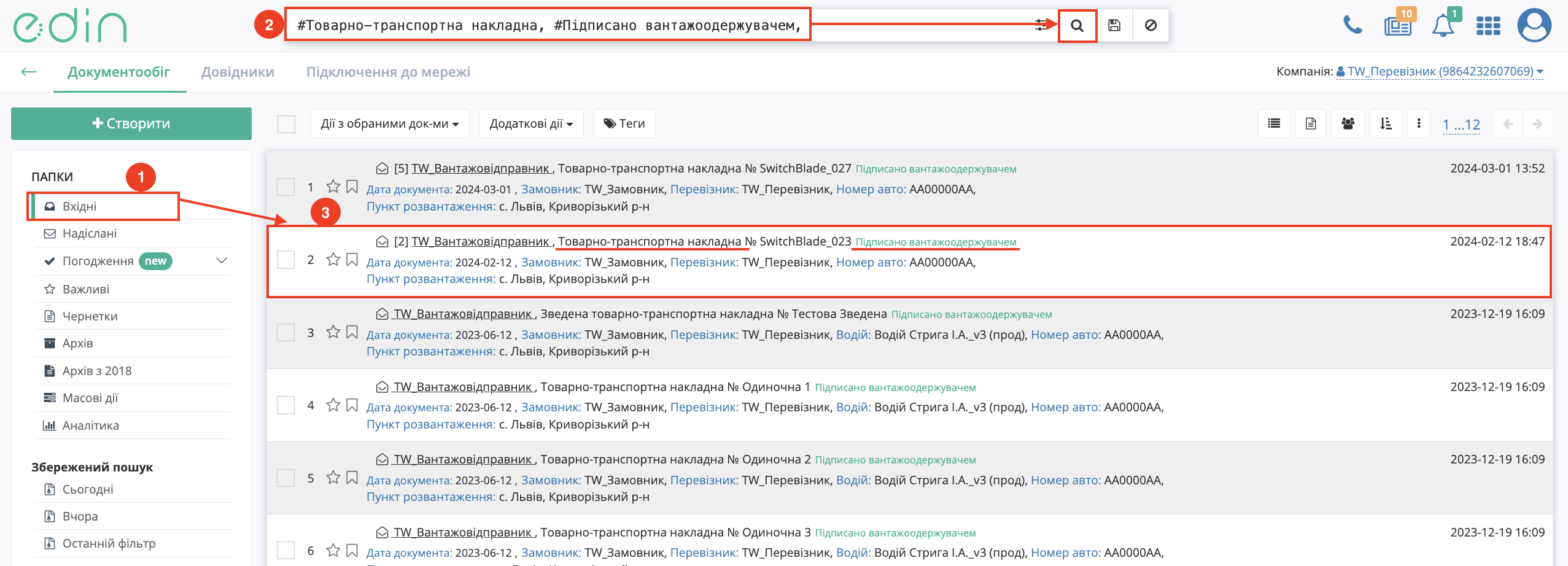
Task: Tick the checkbox for document row 2
Action: coord(286,260)
